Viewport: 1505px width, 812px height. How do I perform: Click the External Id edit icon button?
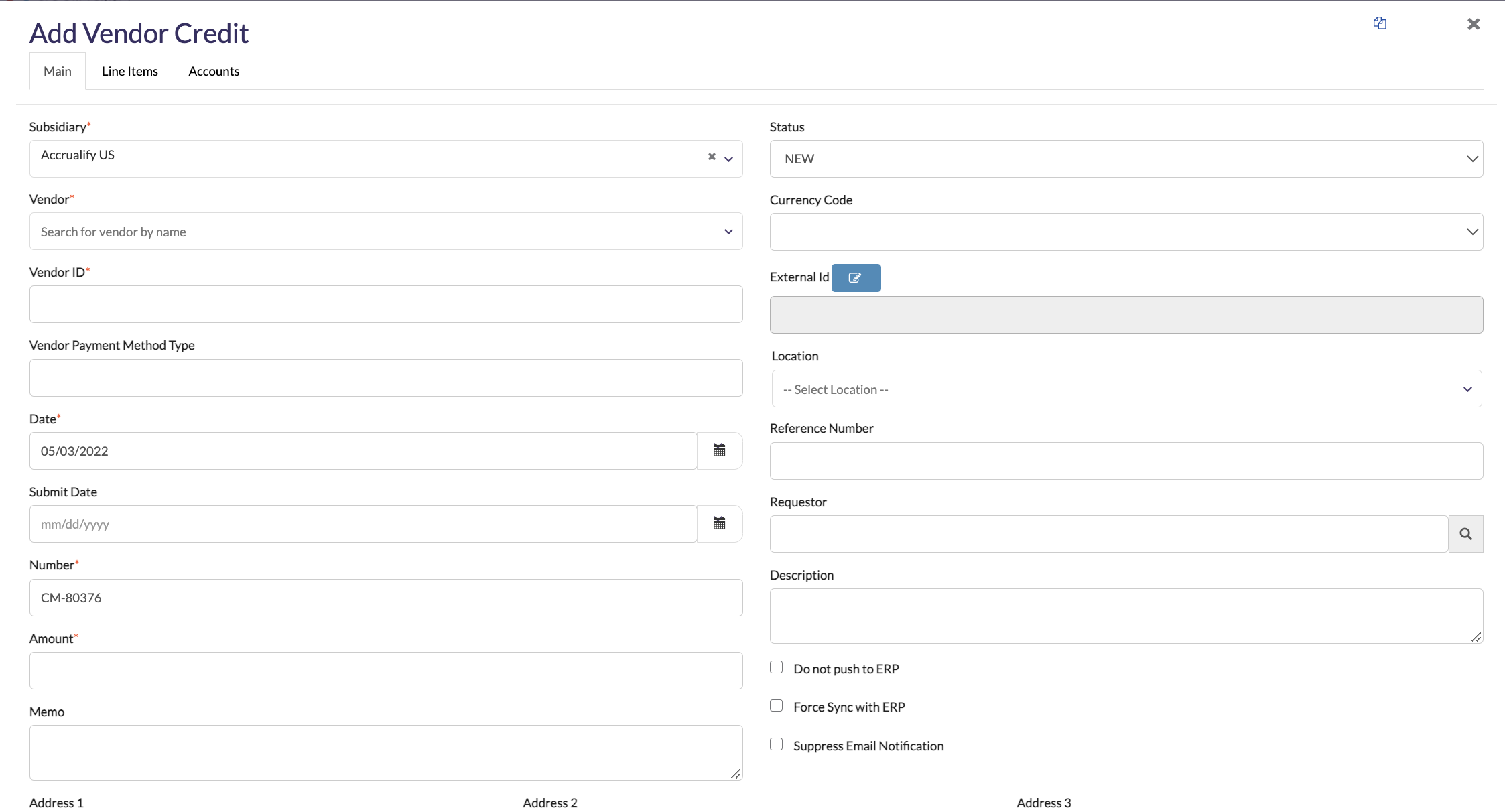856,278
